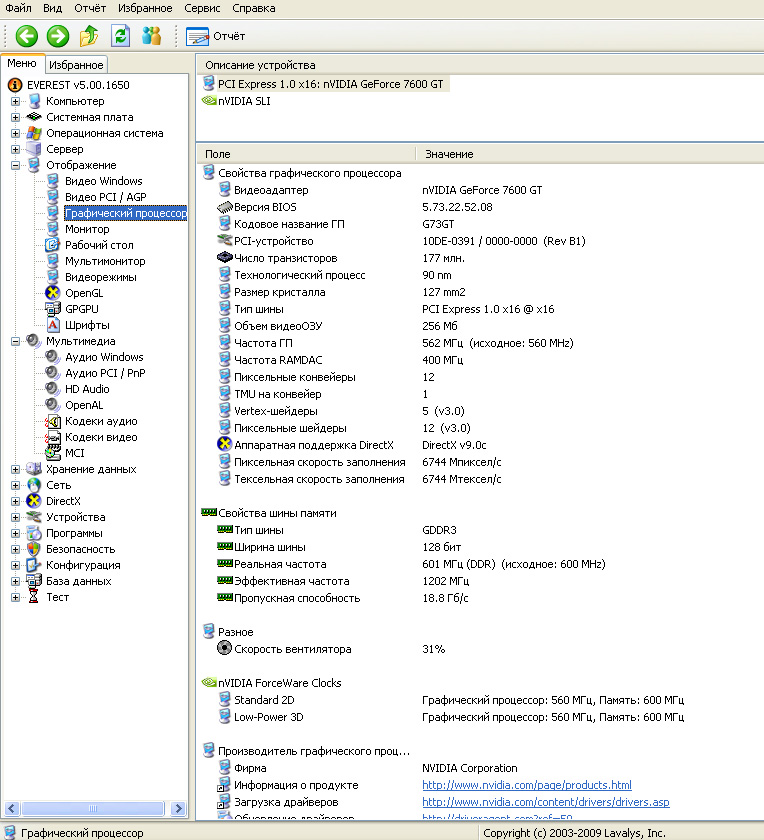Open the Сервис menu
Image resolution: width=764 pixels, height=840 pixels.
[x=202, y=8]
